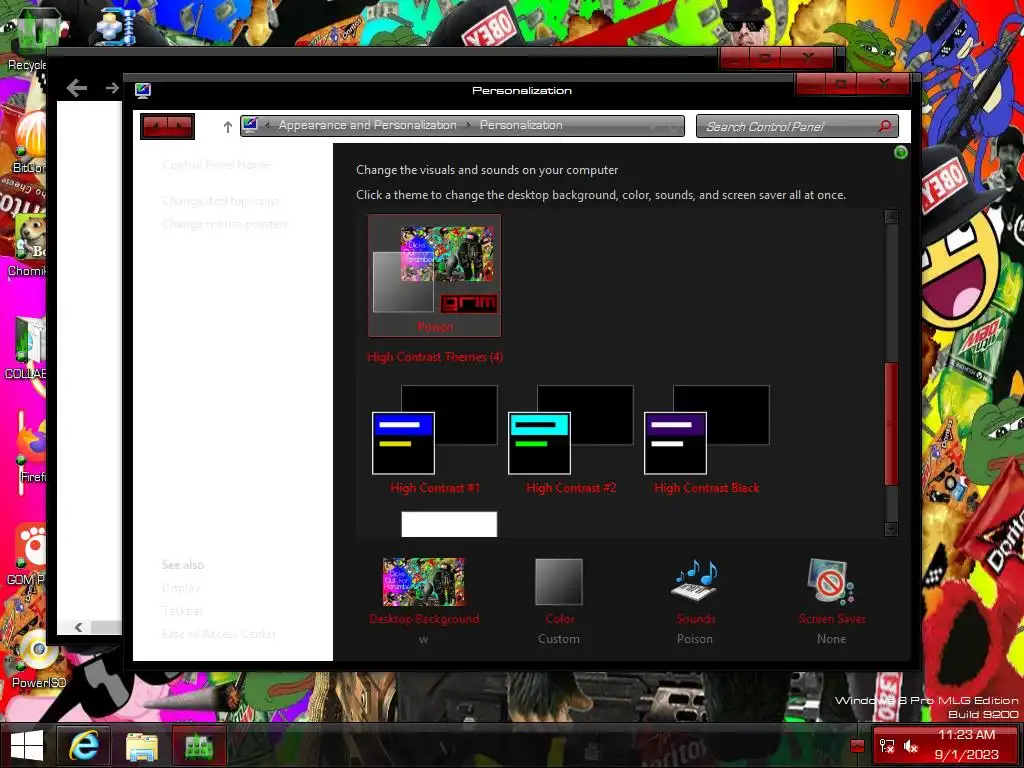Screen dimensions: 1024x768
Task: Select the Control Panel taskbar button
Action: click(x=199, y=745)
